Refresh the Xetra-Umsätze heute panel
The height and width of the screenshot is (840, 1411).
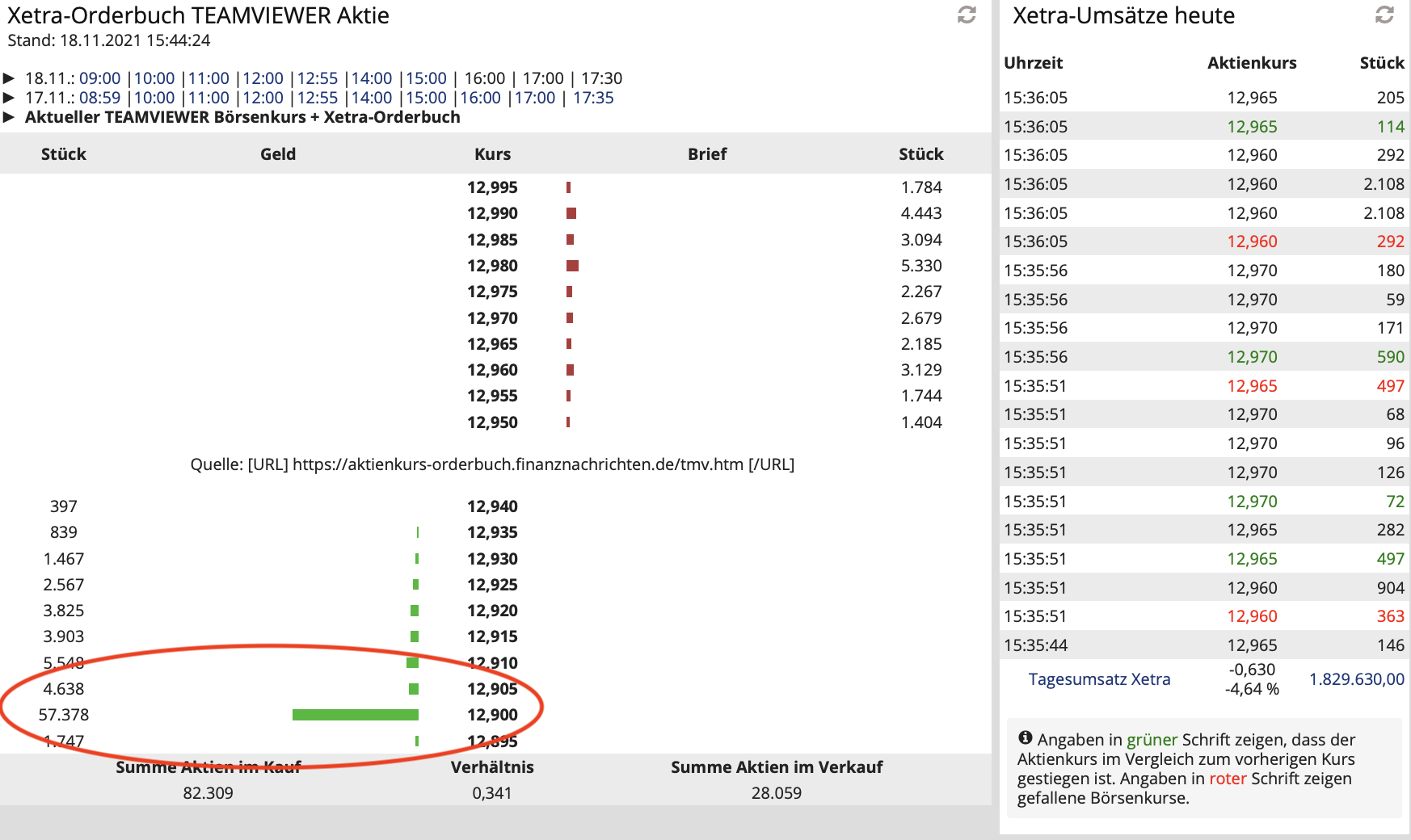click(1384, 15)
